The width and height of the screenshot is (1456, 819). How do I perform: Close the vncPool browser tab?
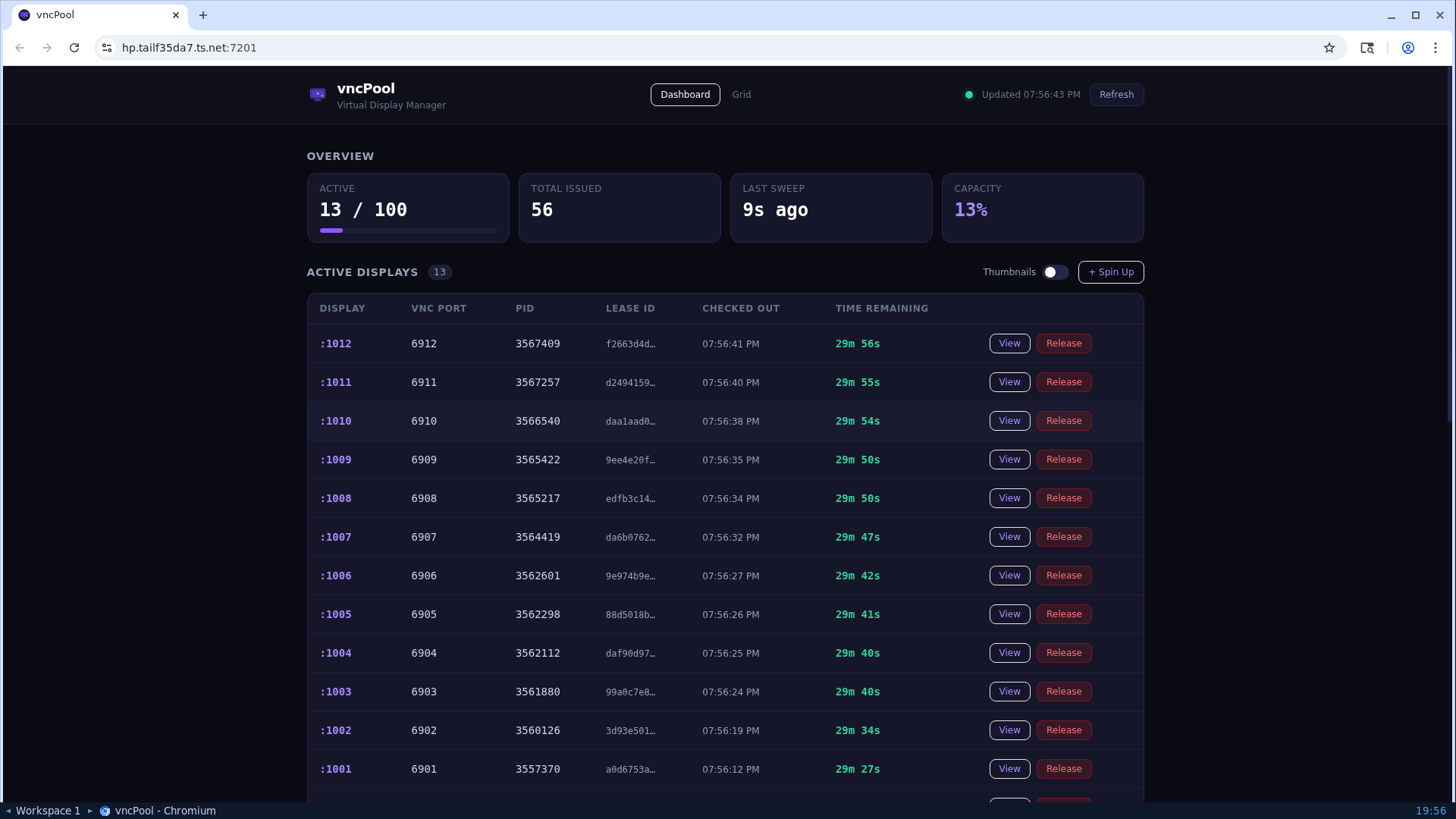tap(176, 15)
